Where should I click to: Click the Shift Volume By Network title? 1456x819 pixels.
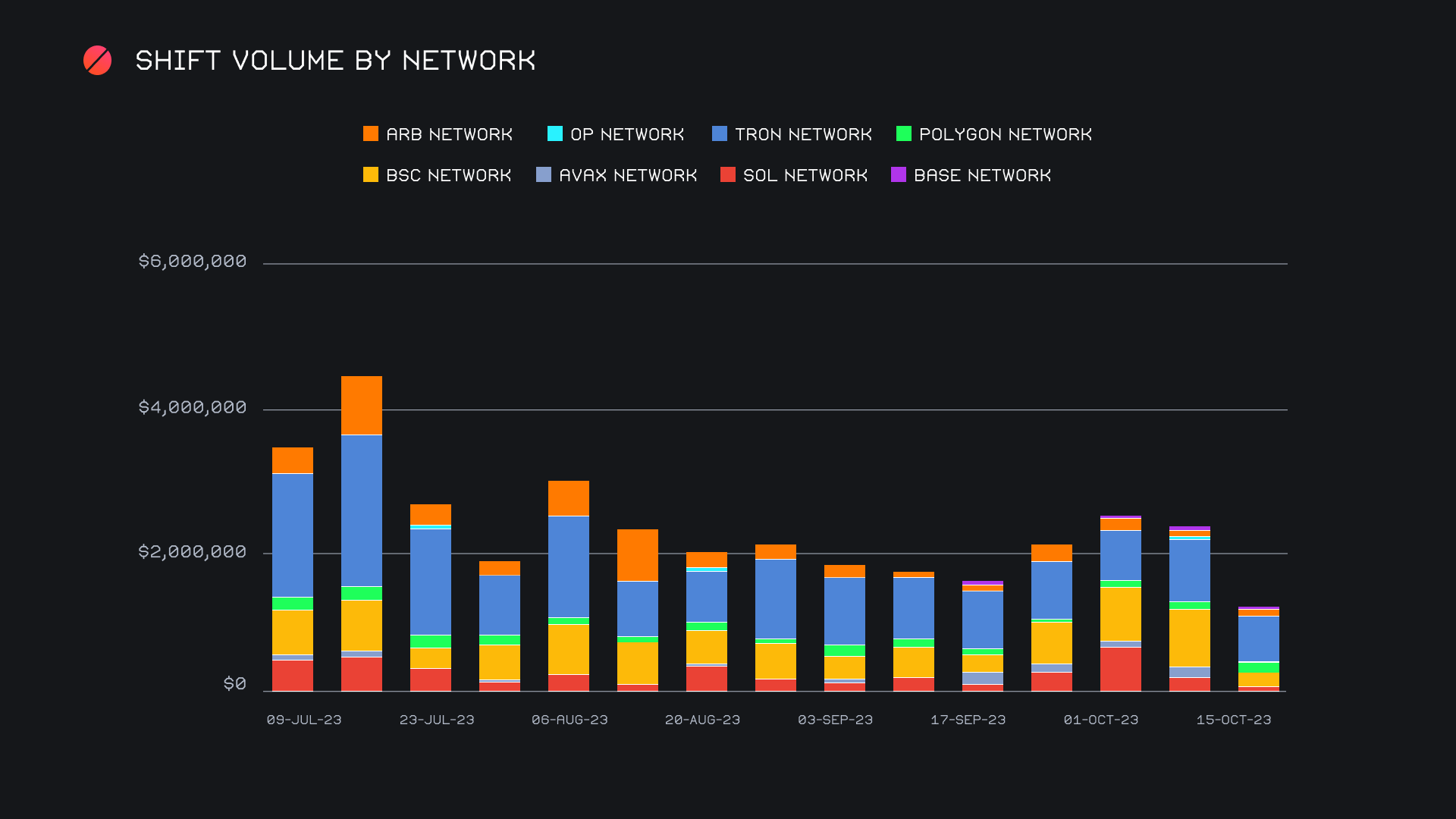(335, 61)
